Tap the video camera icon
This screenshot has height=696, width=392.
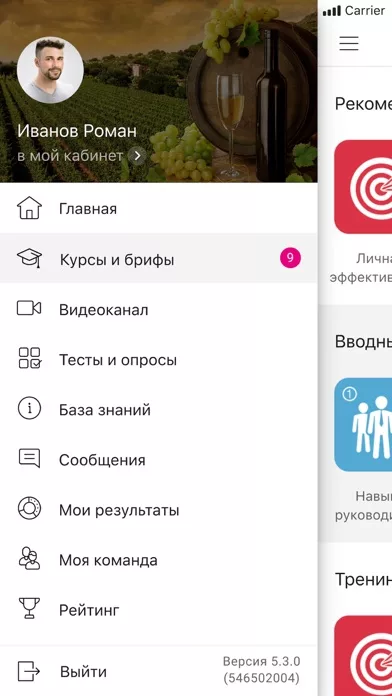pos(29,308)
